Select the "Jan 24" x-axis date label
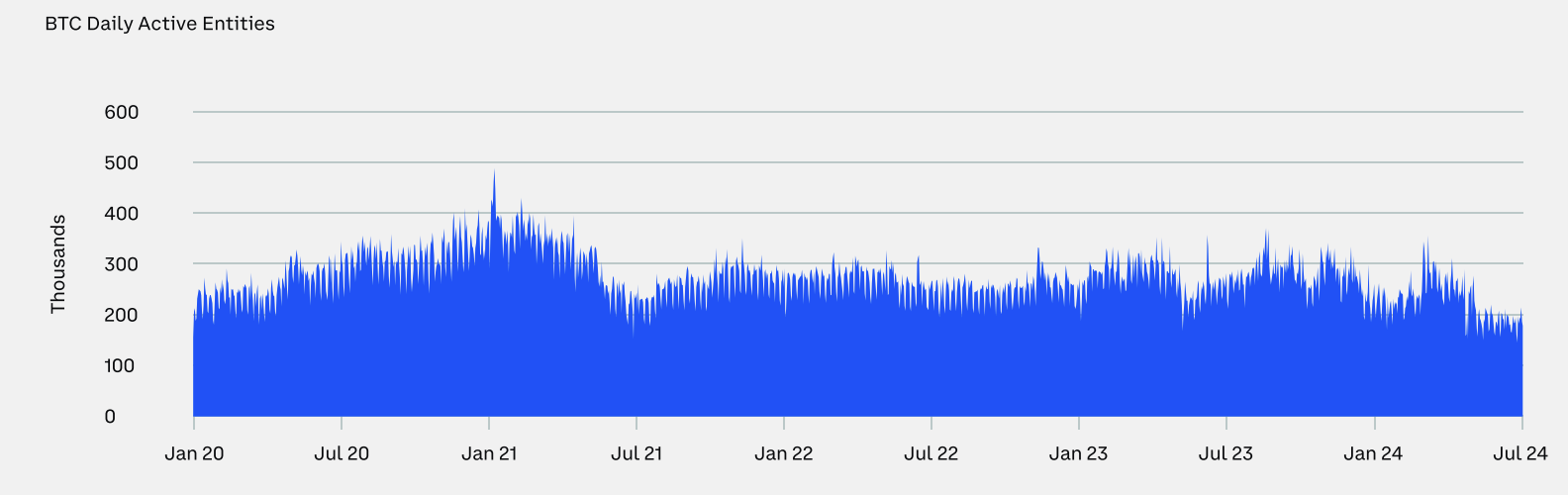 pyautogui.click(x=1373, y=453)
